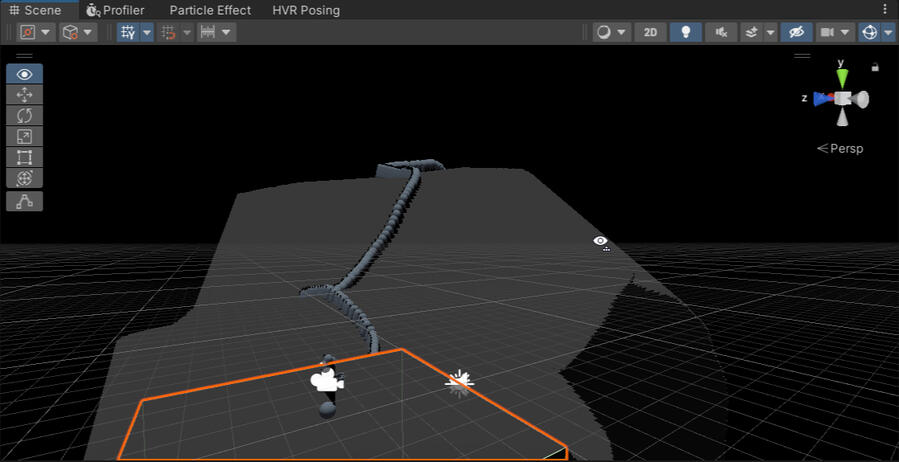Toggle scene lighting with lightbulb button
The image size is (899, 462).
(685, 32)
